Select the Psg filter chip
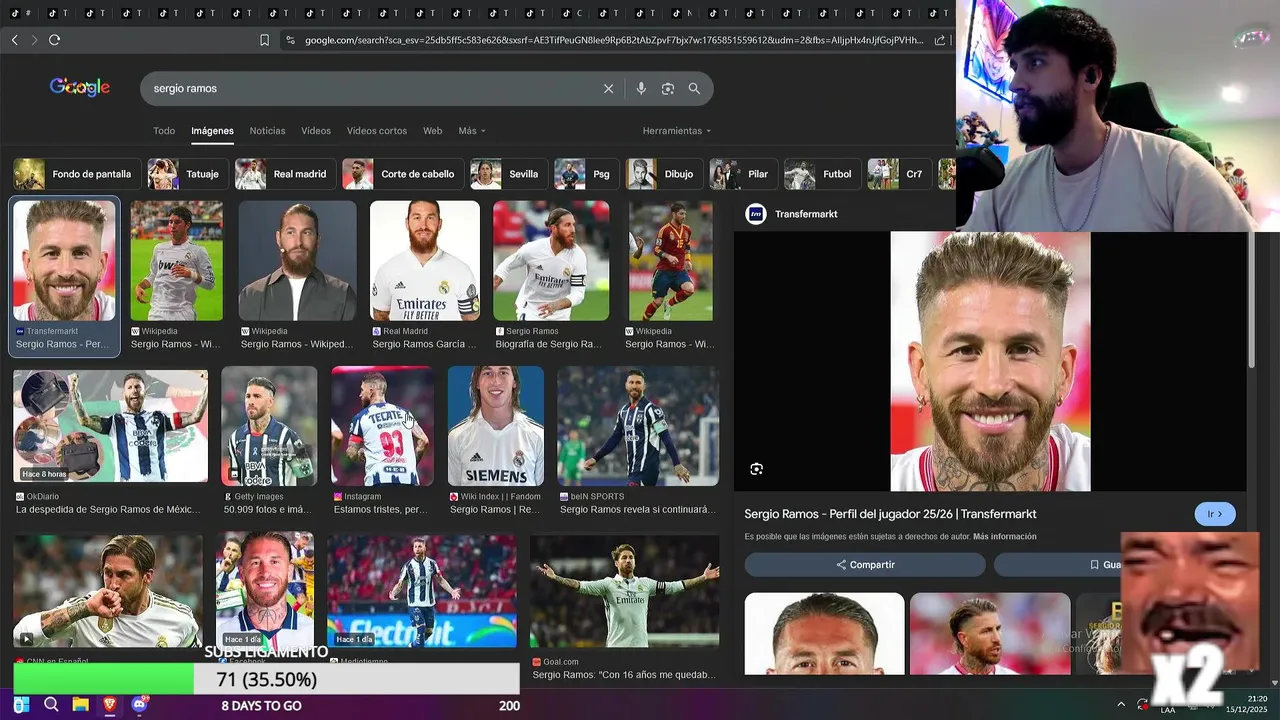The width and height of the screenshot is (1280, 720). tap(586, 174)
